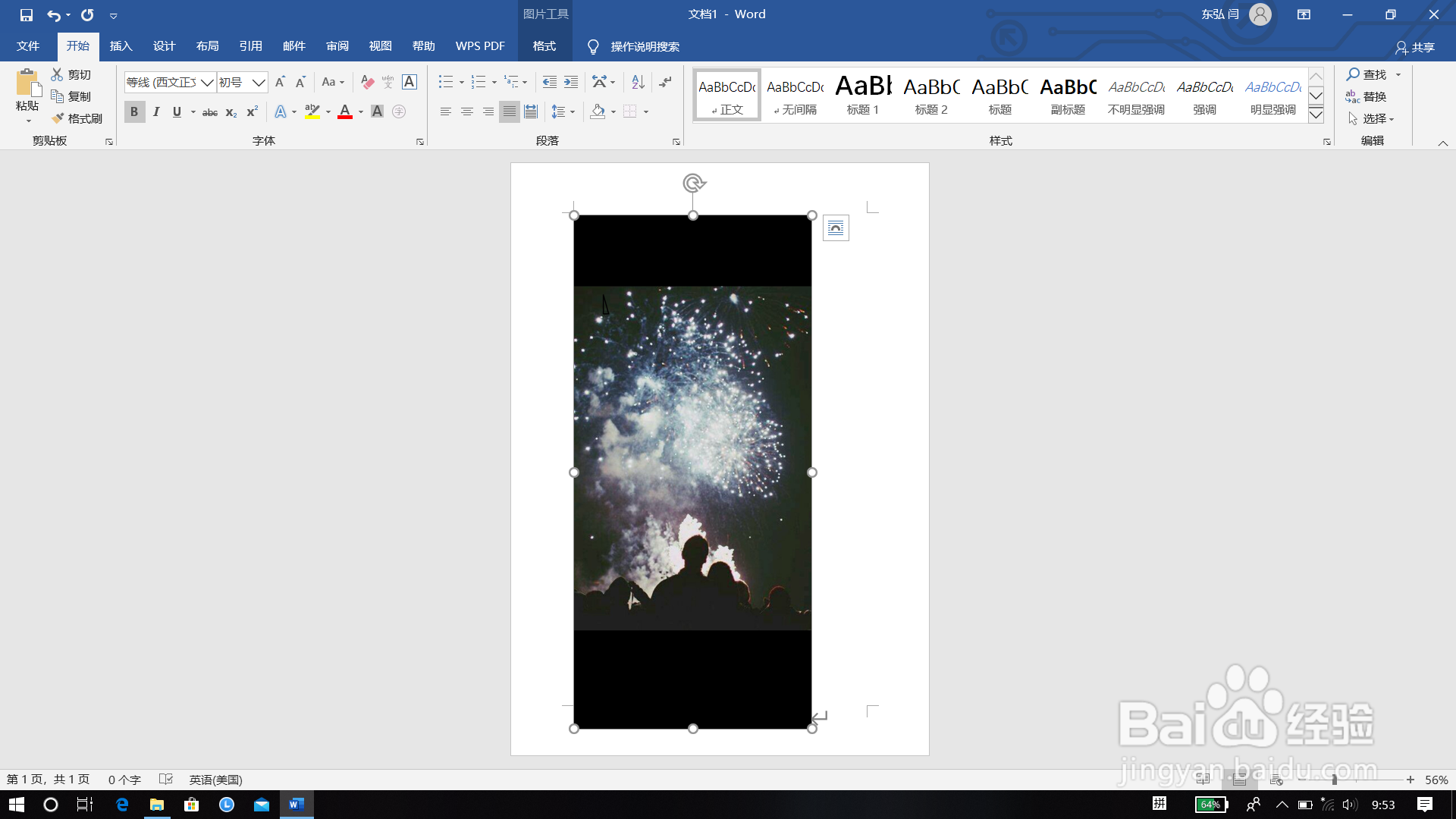Click the Tell Me search box

(645, 47)
